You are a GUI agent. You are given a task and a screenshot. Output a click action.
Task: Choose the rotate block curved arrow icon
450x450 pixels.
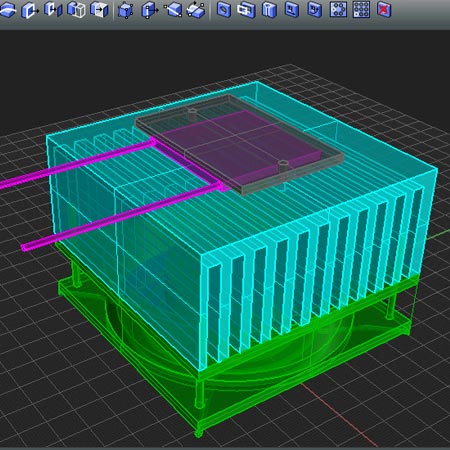click(196, 10)
